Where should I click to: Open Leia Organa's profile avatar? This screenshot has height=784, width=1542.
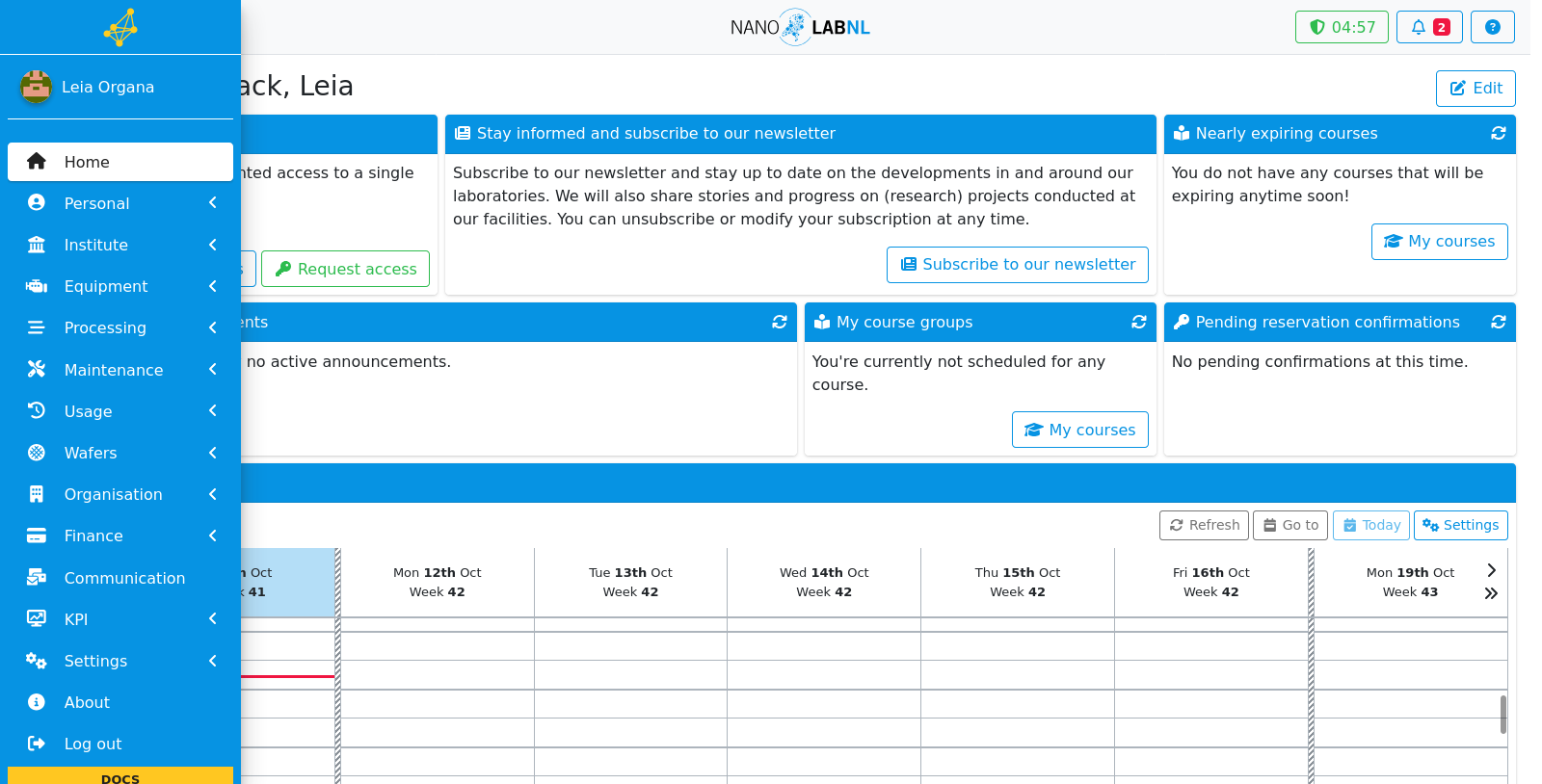(x=36, y=87)
